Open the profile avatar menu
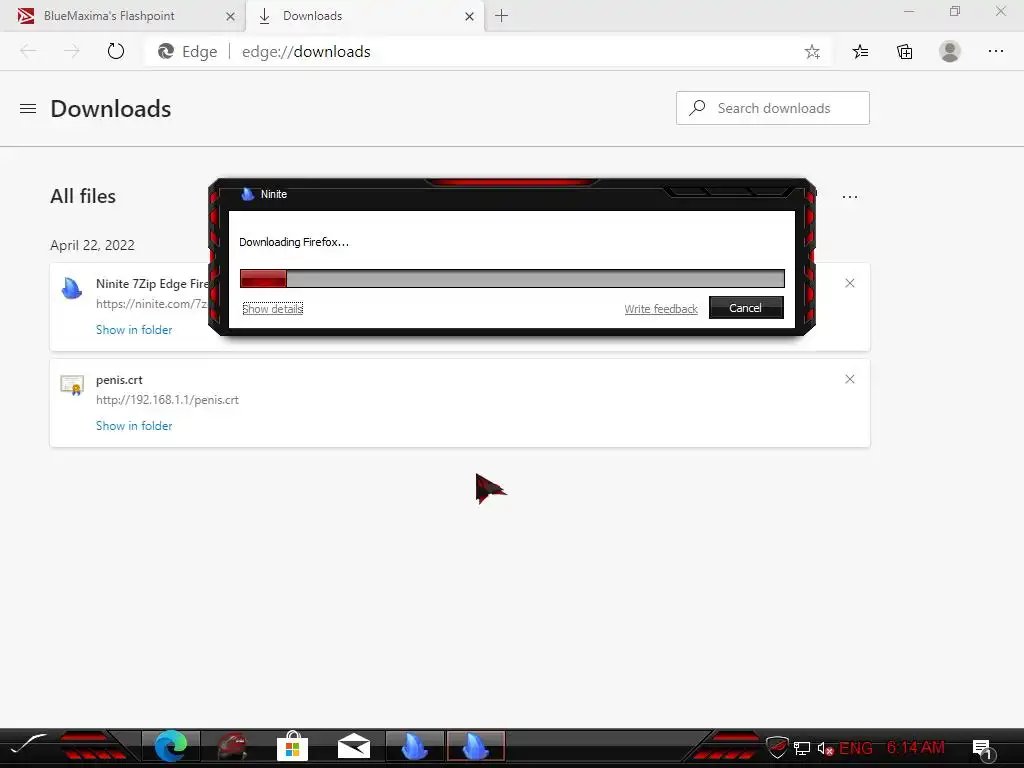This screenshot has width=1024, height=768. pos(950,52)
